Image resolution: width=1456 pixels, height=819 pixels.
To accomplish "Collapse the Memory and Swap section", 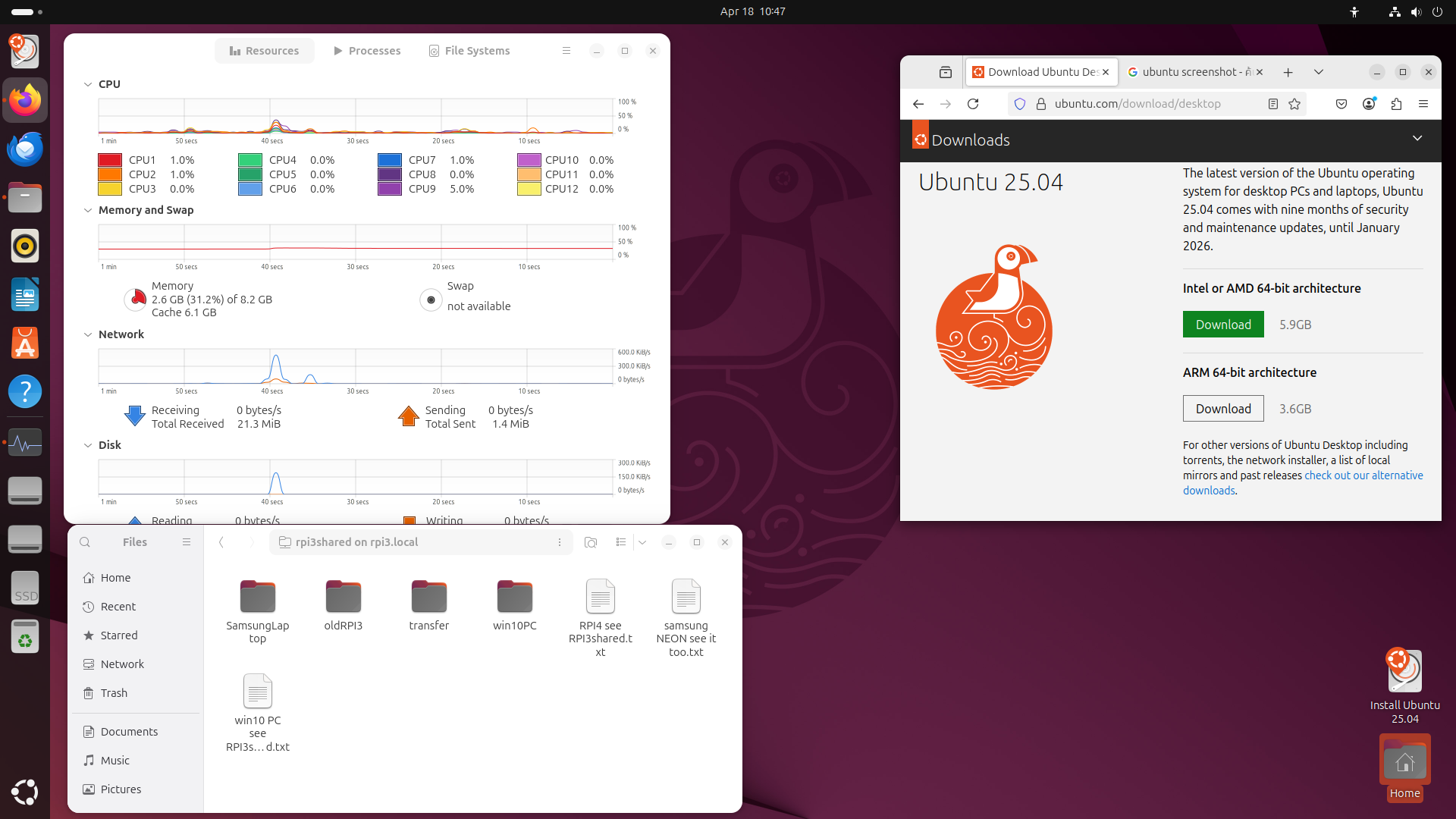I will 88,210.
